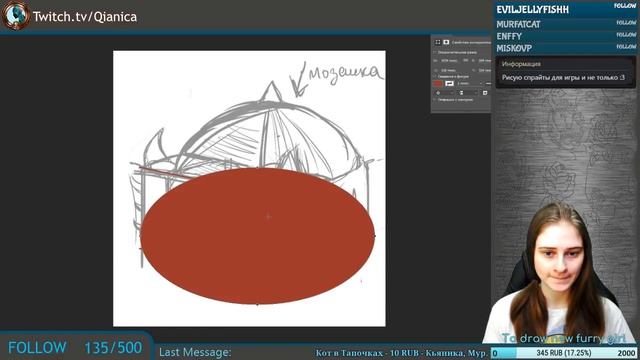
Task: Open the red fill color swatch in Properties panel
Action: pos(438,83)
